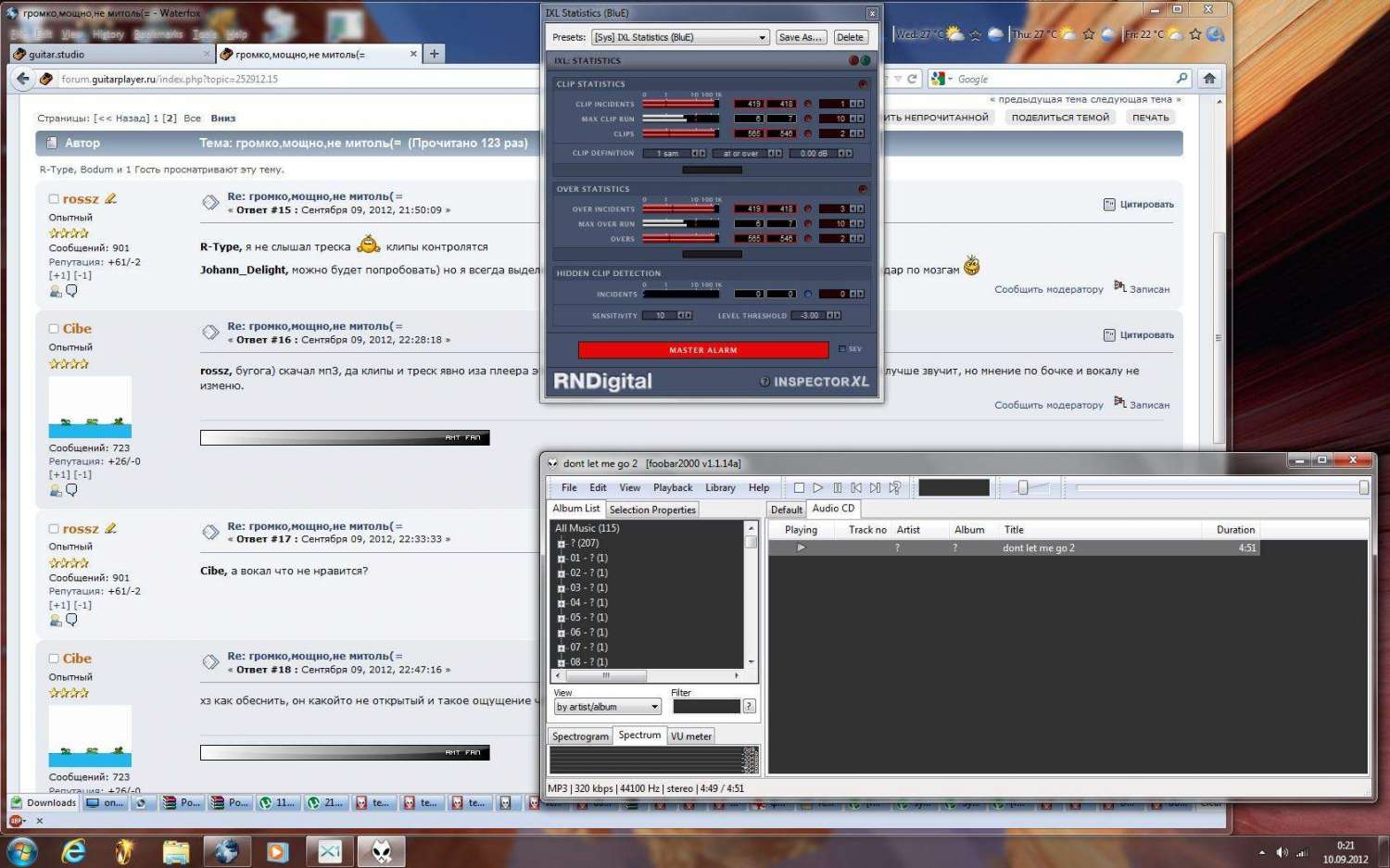Click the ПЕЧАТЬ button on the forum

click(1151, 118)
